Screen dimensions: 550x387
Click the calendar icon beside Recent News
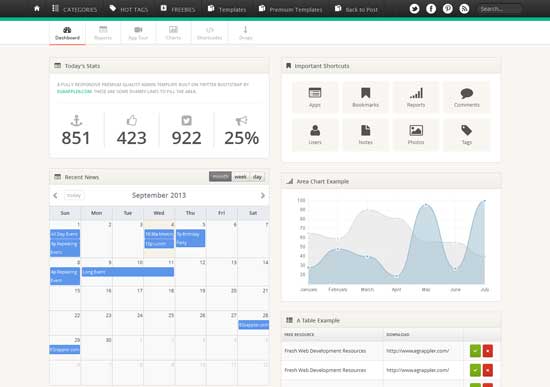(58, 176)
